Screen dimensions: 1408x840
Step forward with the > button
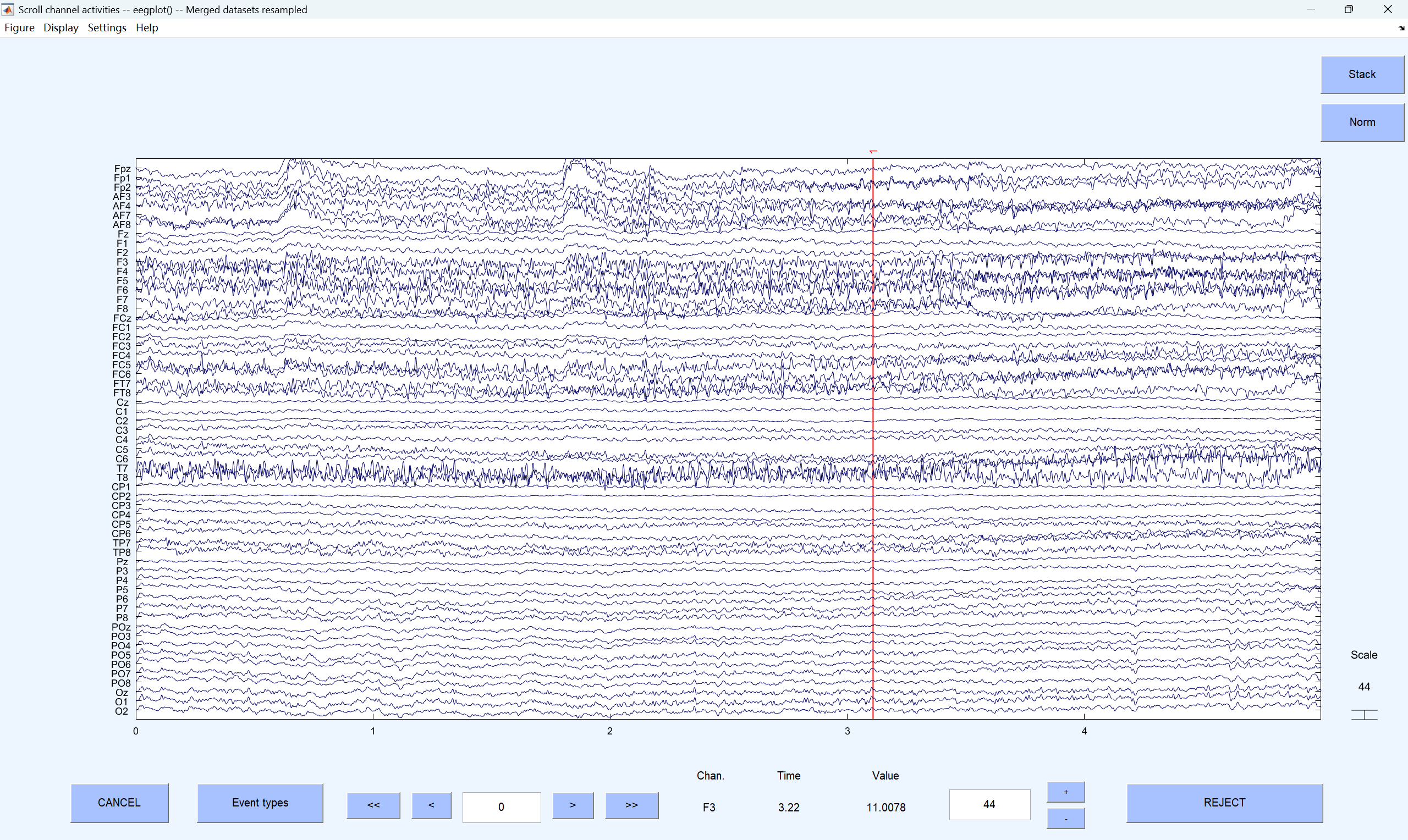(x=573, y=805)
